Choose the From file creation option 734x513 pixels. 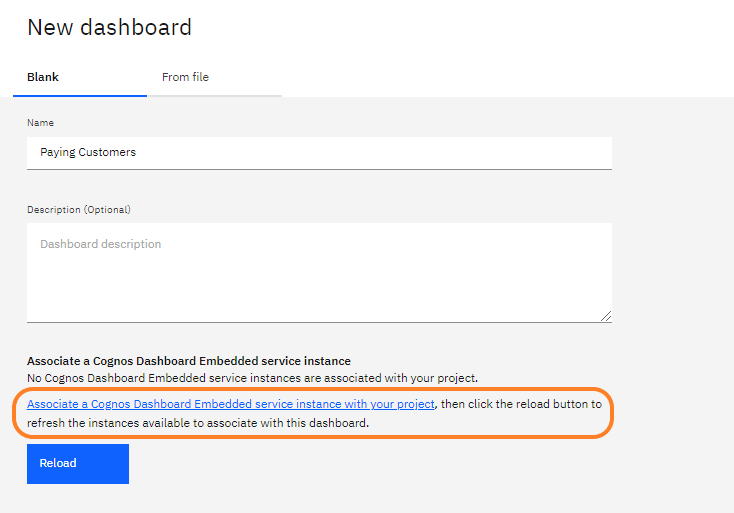click(x=185, y=77)
